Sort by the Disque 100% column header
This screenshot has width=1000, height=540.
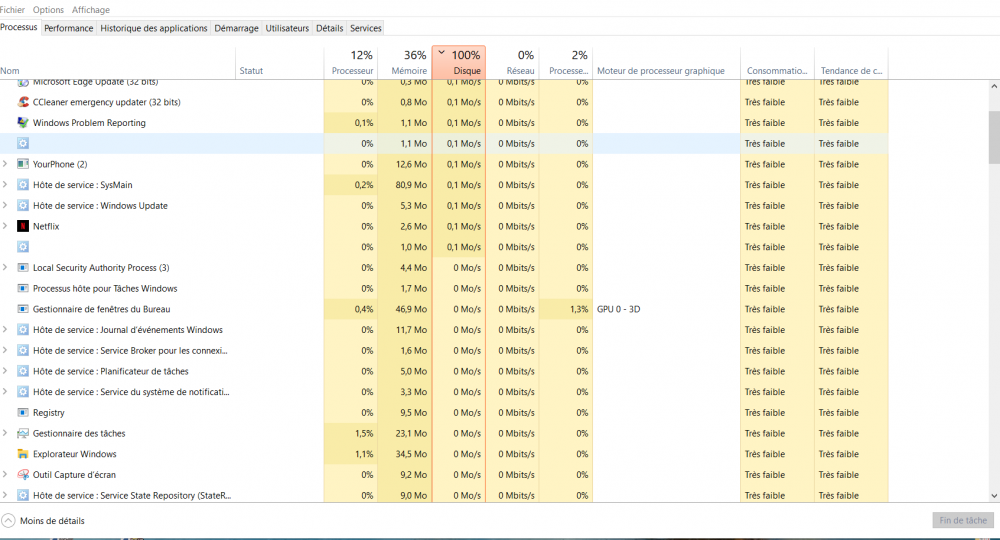459,62
